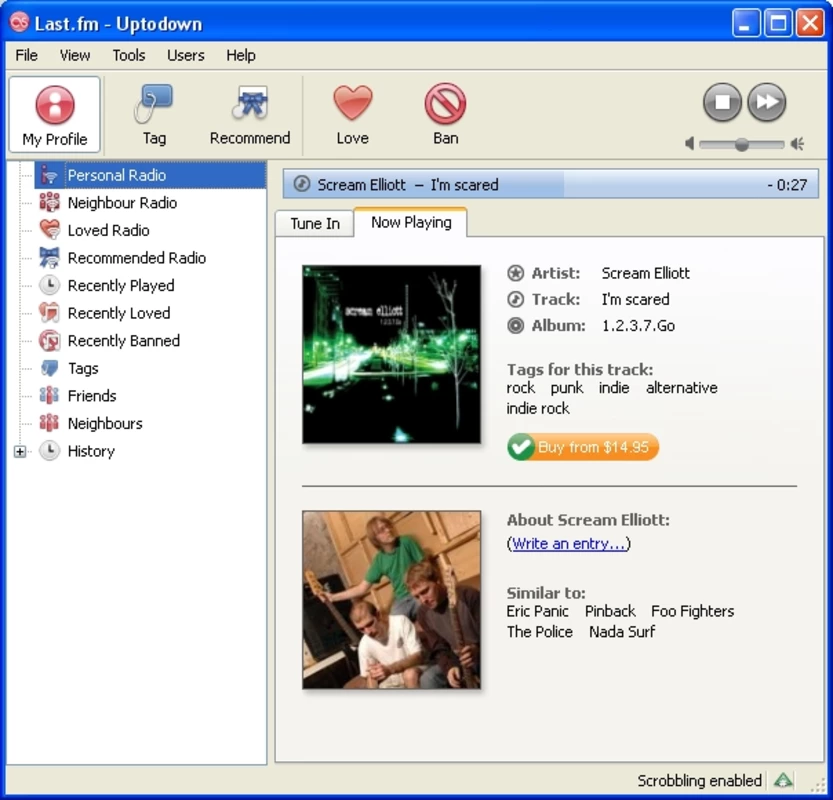Viewport: 833px width, 800px height.
Task: Select the Now Playing tab
Action: pos(411,222)
